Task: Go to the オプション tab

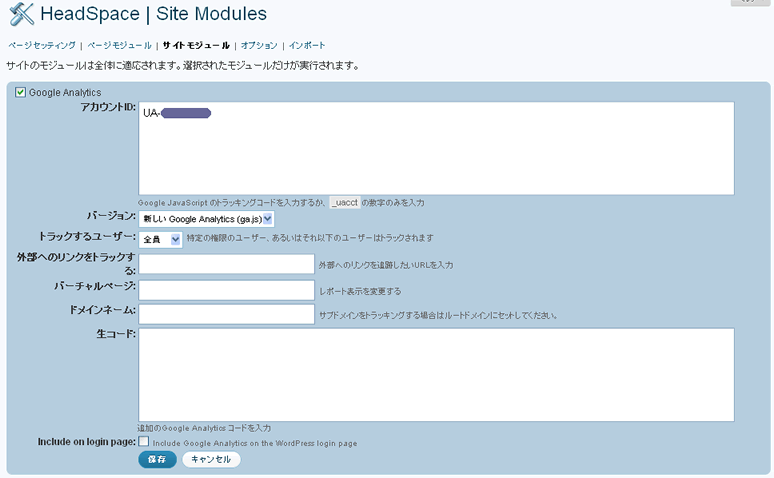Action: point(259,45)
